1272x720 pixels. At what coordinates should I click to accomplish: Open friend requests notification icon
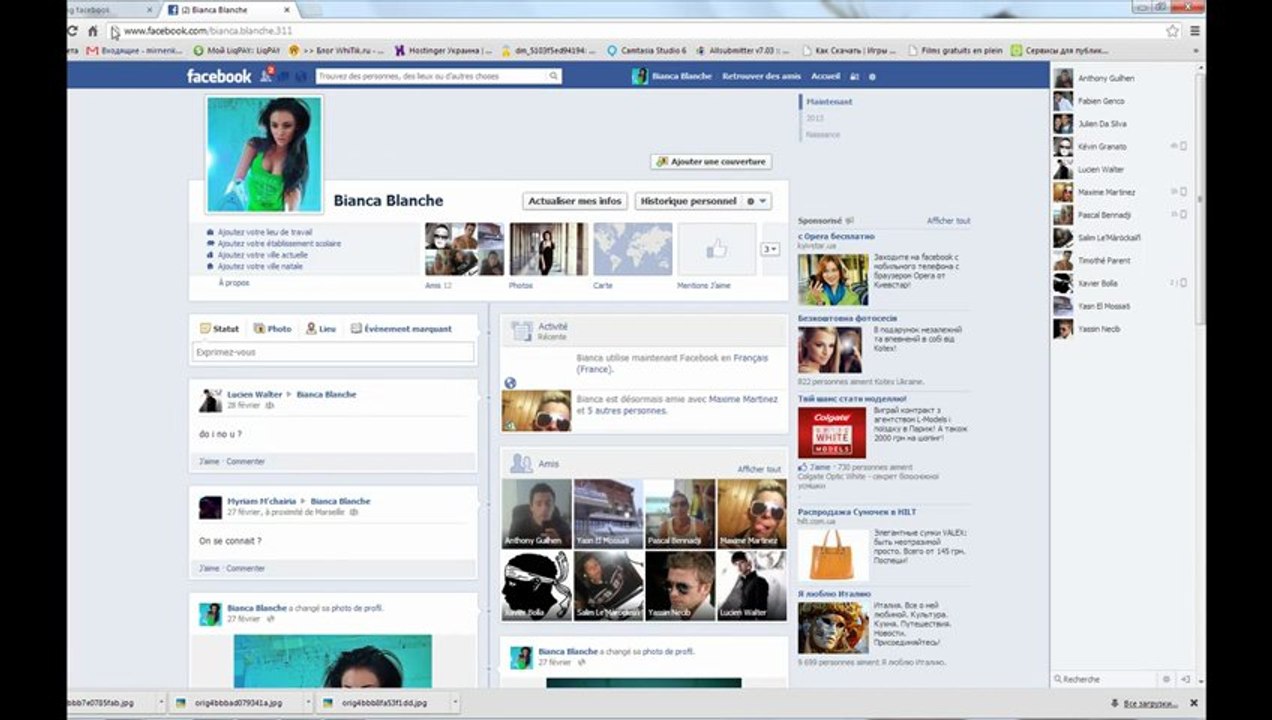266,76
